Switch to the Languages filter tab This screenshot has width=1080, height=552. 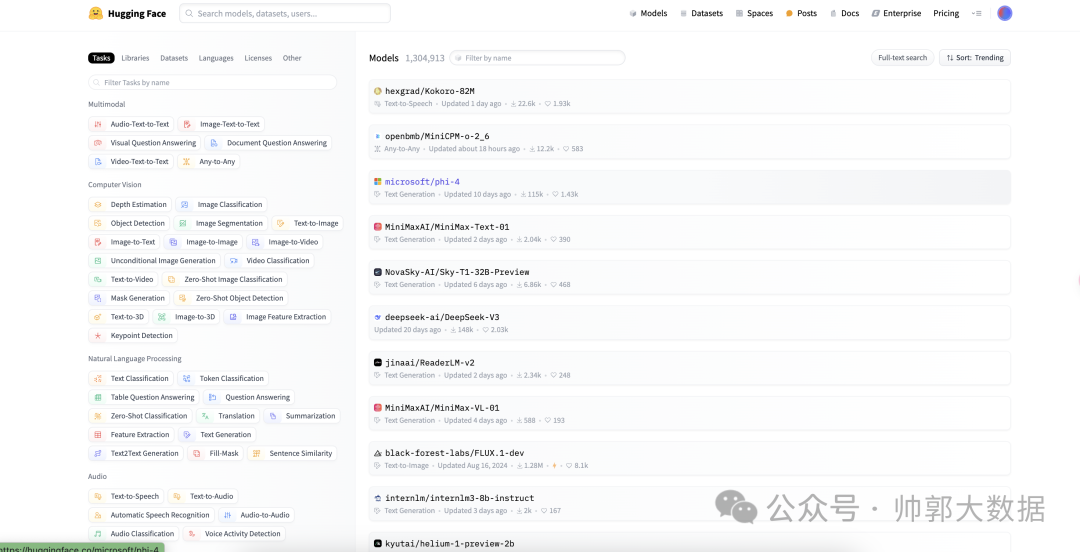pos(216,58)
